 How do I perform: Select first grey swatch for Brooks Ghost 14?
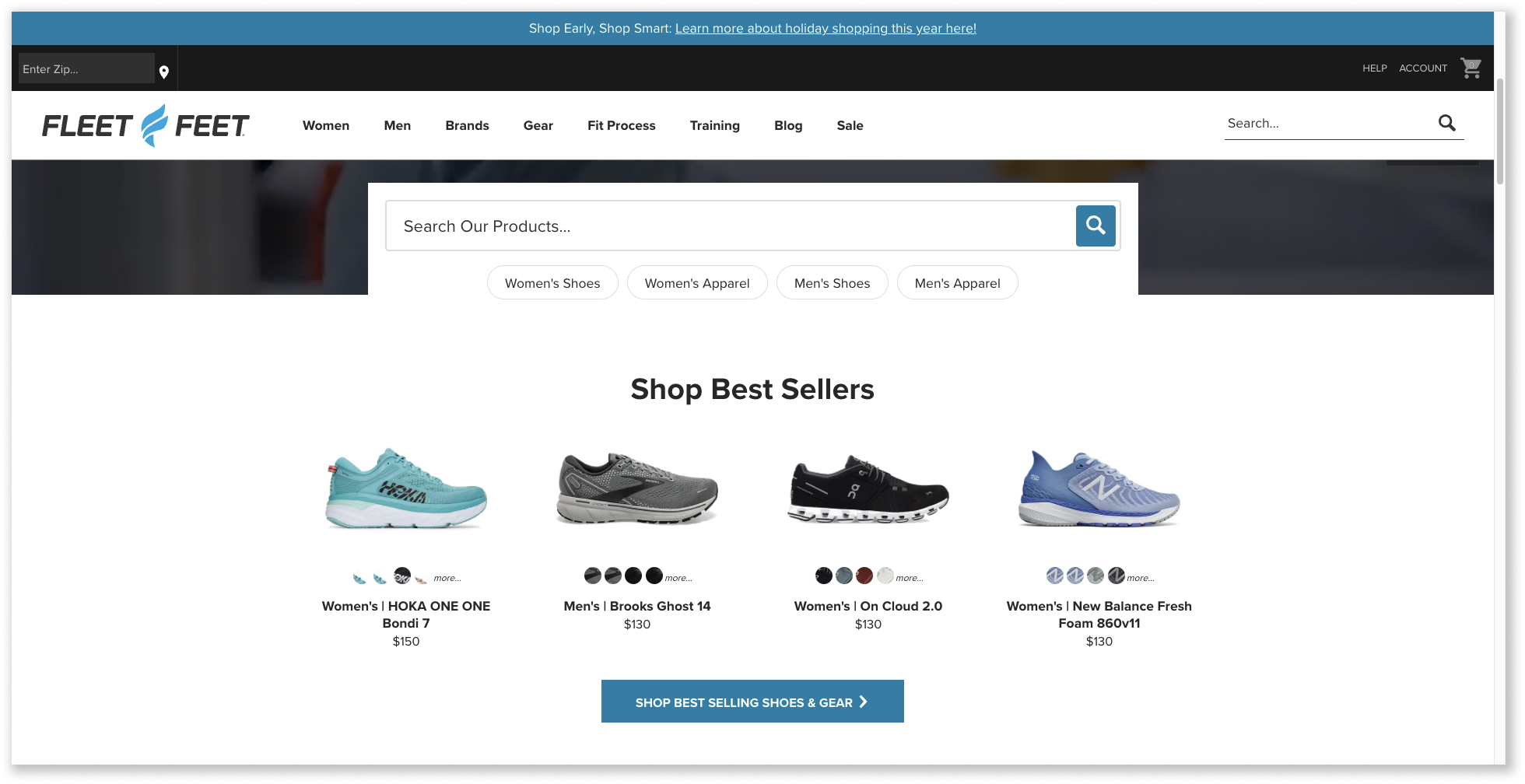click(593, 576)
